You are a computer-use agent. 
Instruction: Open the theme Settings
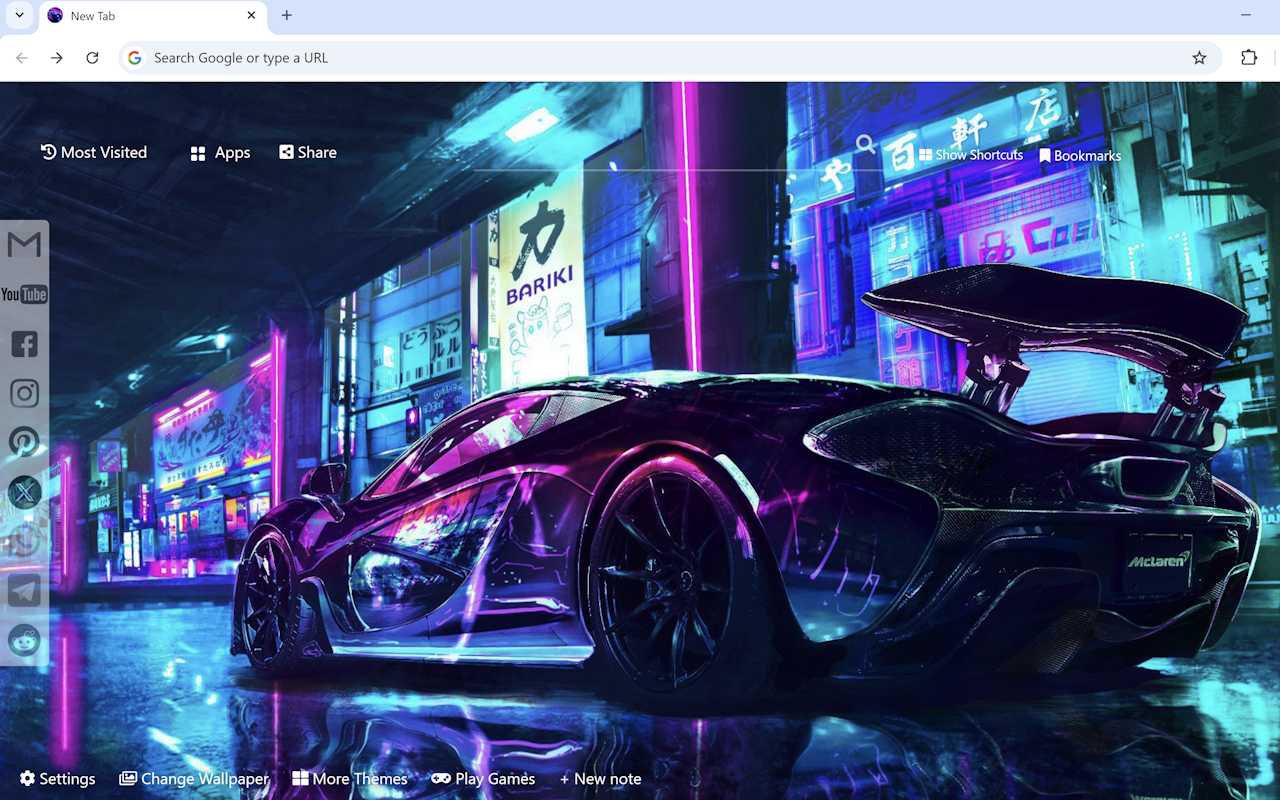[58, 779]
